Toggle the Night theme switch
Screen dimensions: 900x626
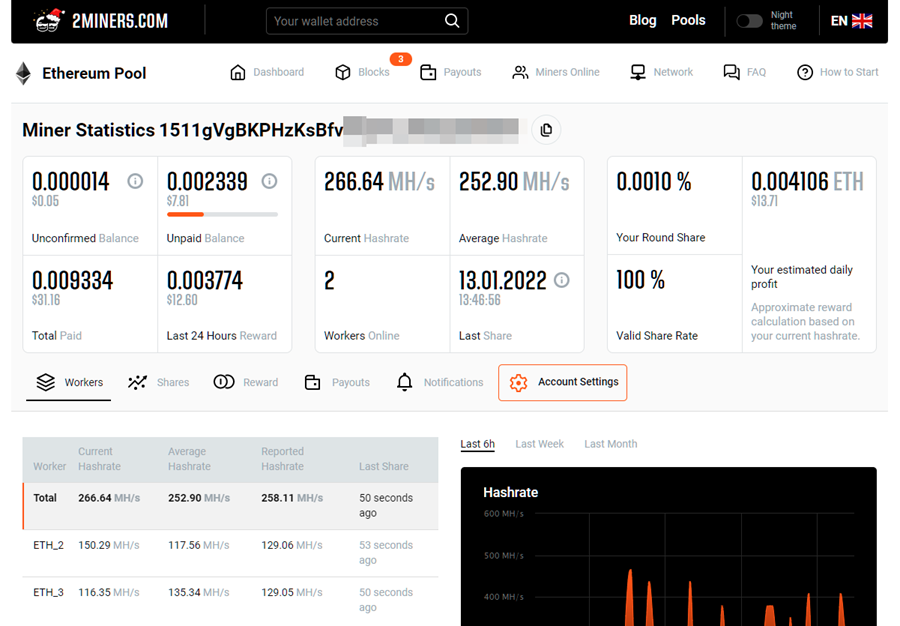(749, 21)
